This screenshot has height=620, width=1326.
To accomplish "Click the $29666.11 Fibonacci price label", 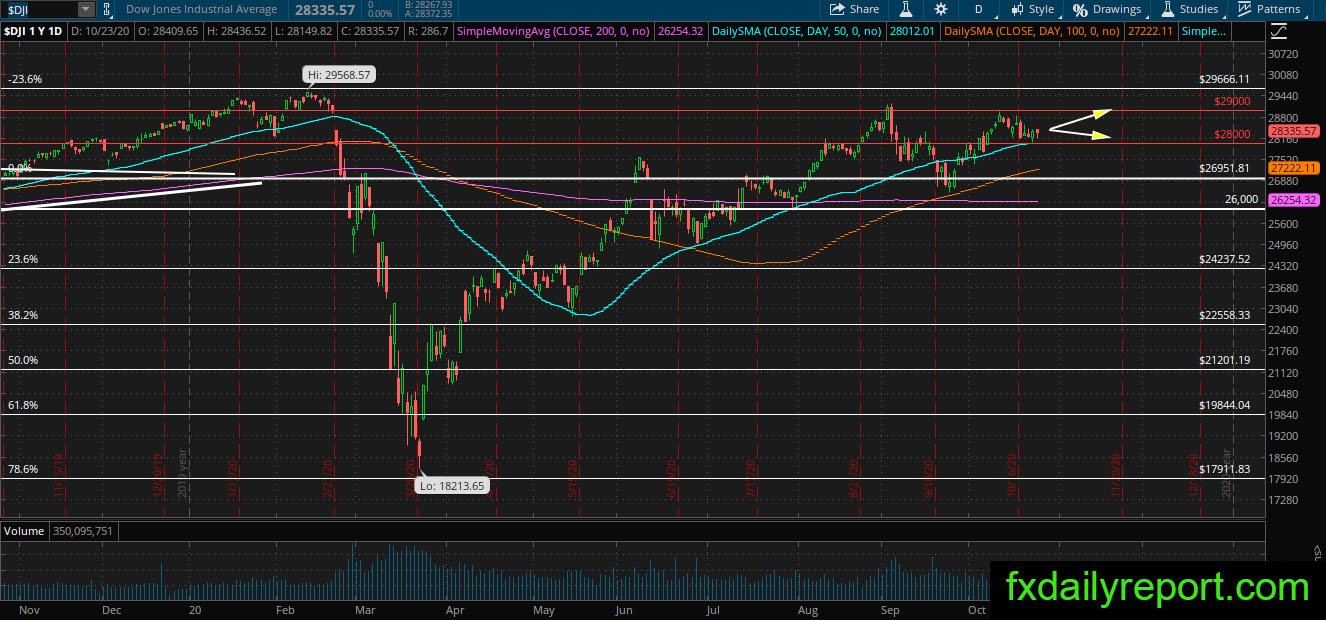I will click(x=1225, y=79).
